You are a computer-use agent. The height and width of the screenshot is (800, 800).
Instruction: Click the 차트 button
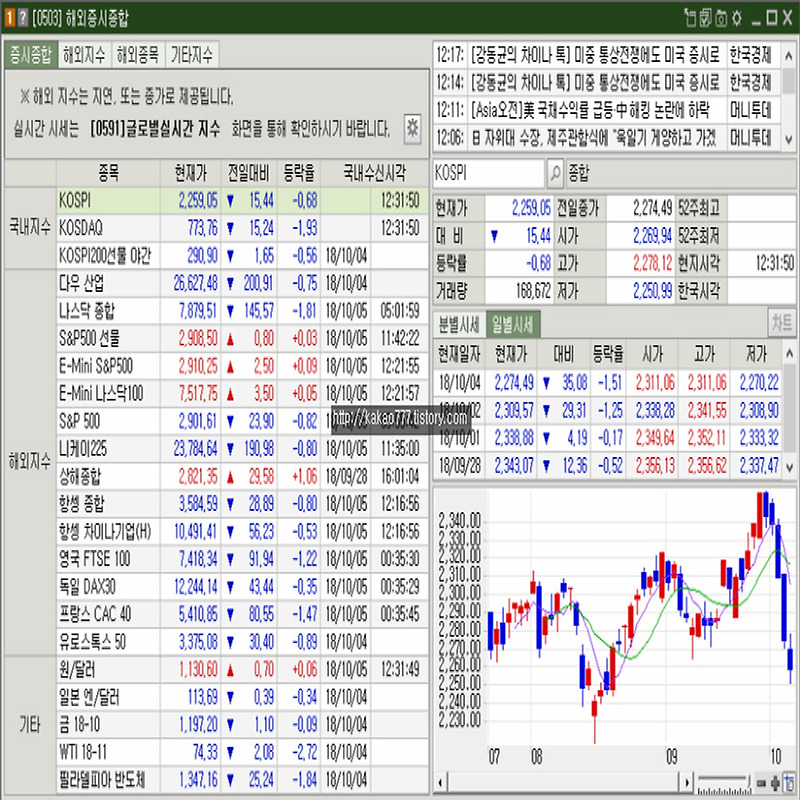pos(781,323)
